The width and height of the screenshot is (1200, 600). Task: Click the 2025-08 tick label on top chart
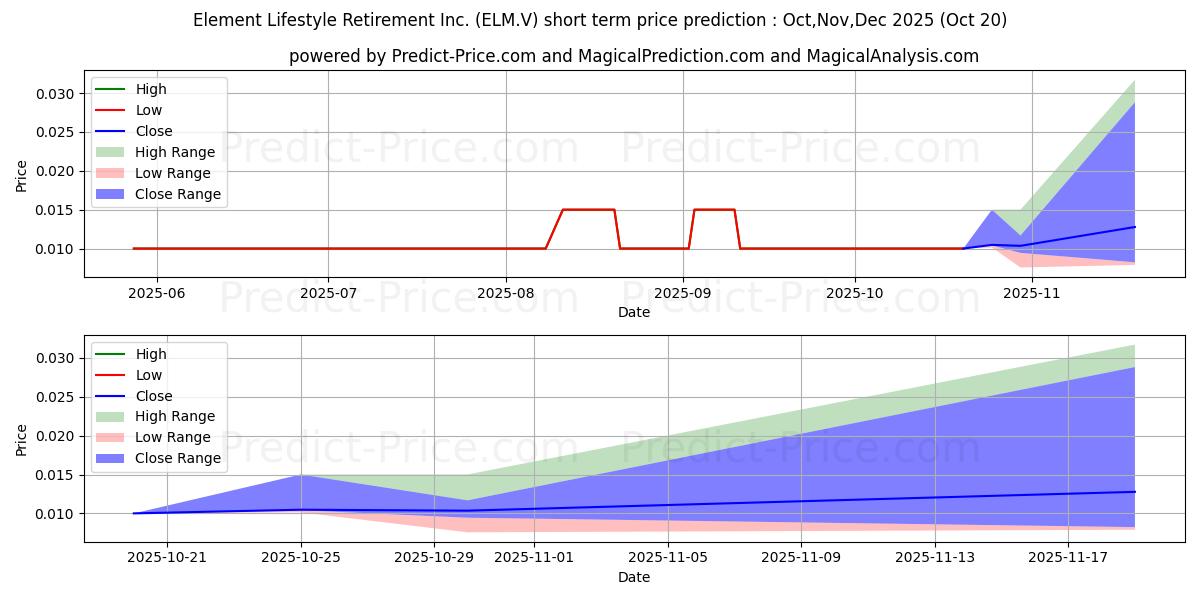[x=506, y=294]
